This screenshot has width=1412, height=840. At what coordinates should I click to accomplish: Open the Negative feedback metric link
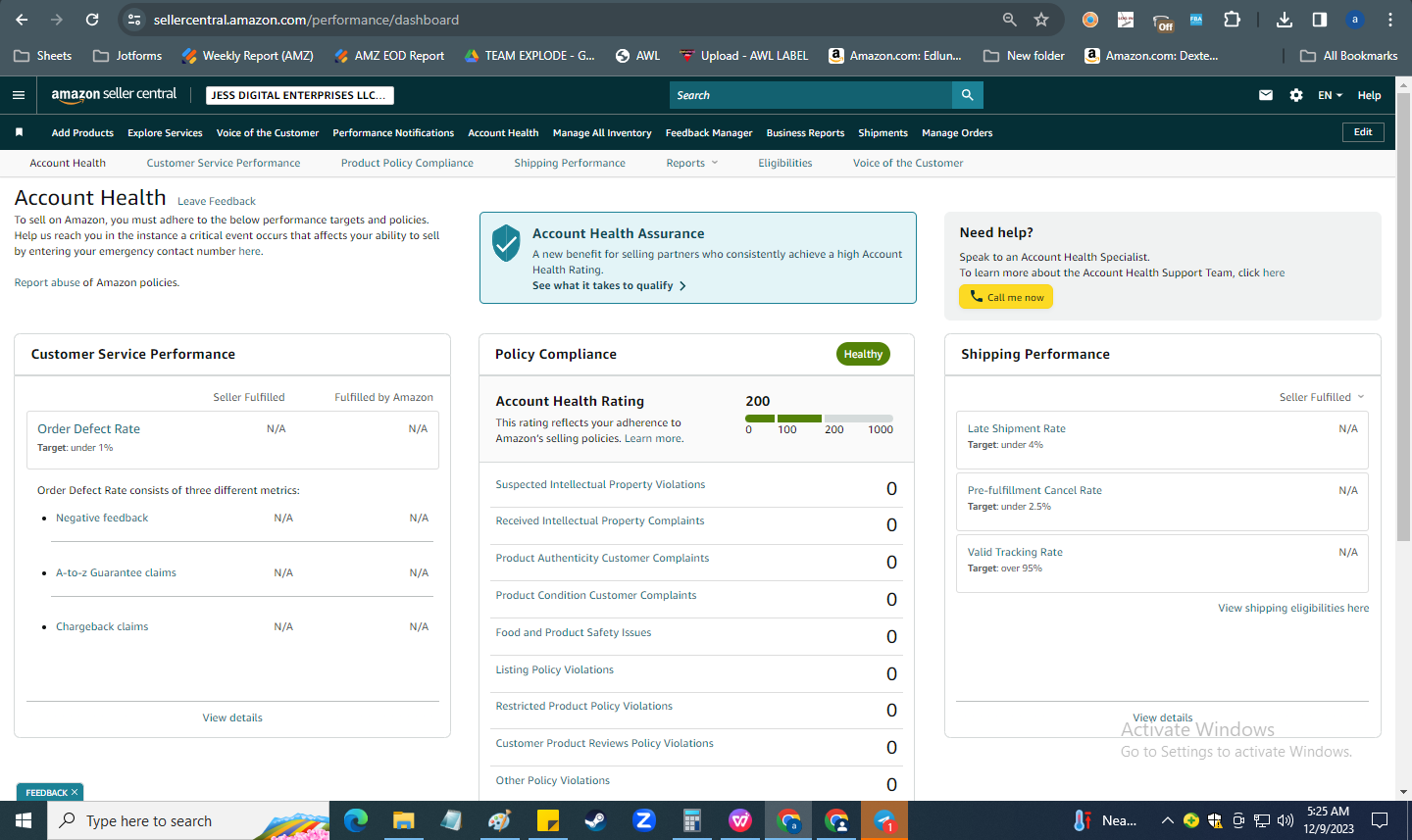pos(102,518)
